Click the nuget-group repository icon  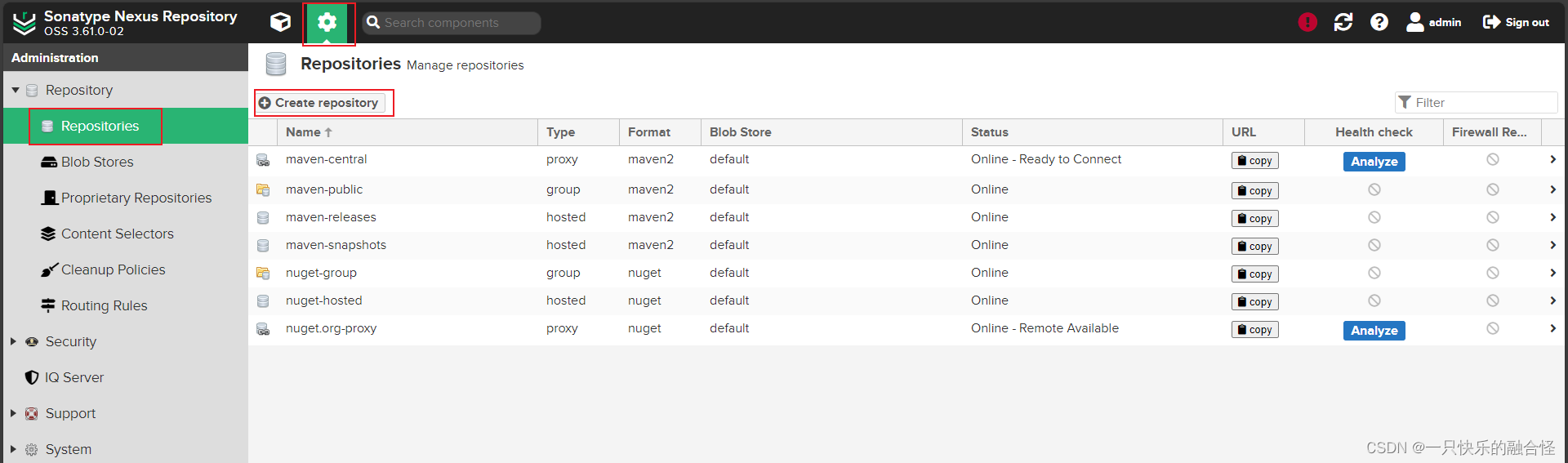263,274
